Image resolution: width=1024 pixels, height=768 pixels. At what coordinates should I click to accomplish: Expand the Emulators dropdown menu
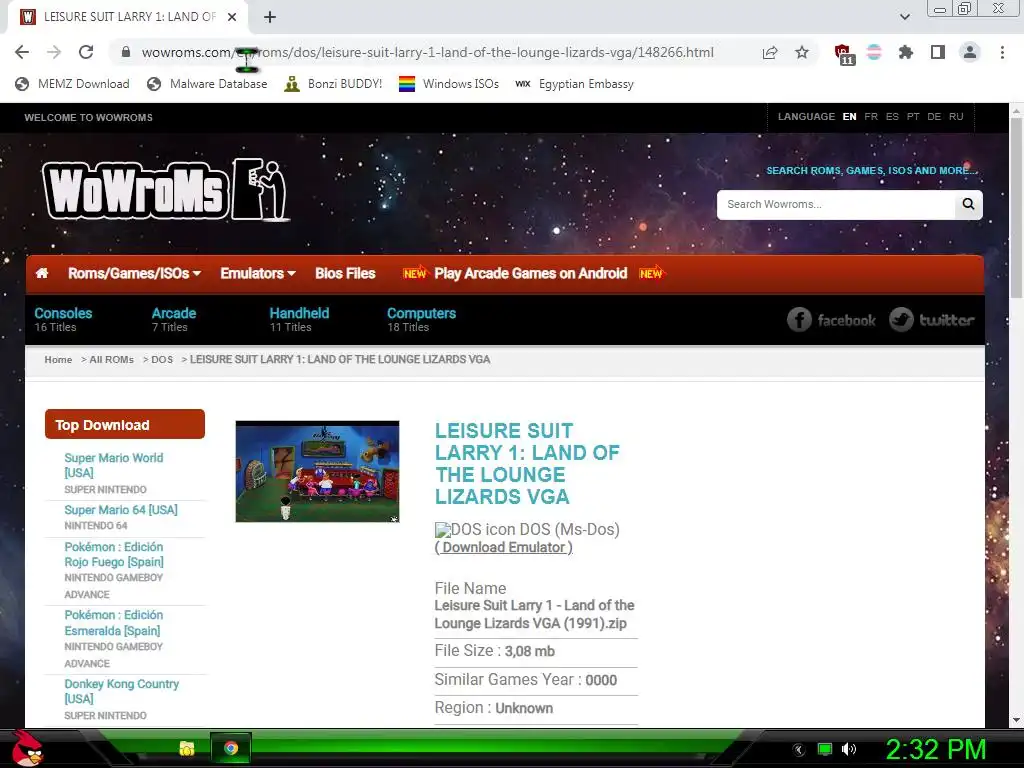258,273
